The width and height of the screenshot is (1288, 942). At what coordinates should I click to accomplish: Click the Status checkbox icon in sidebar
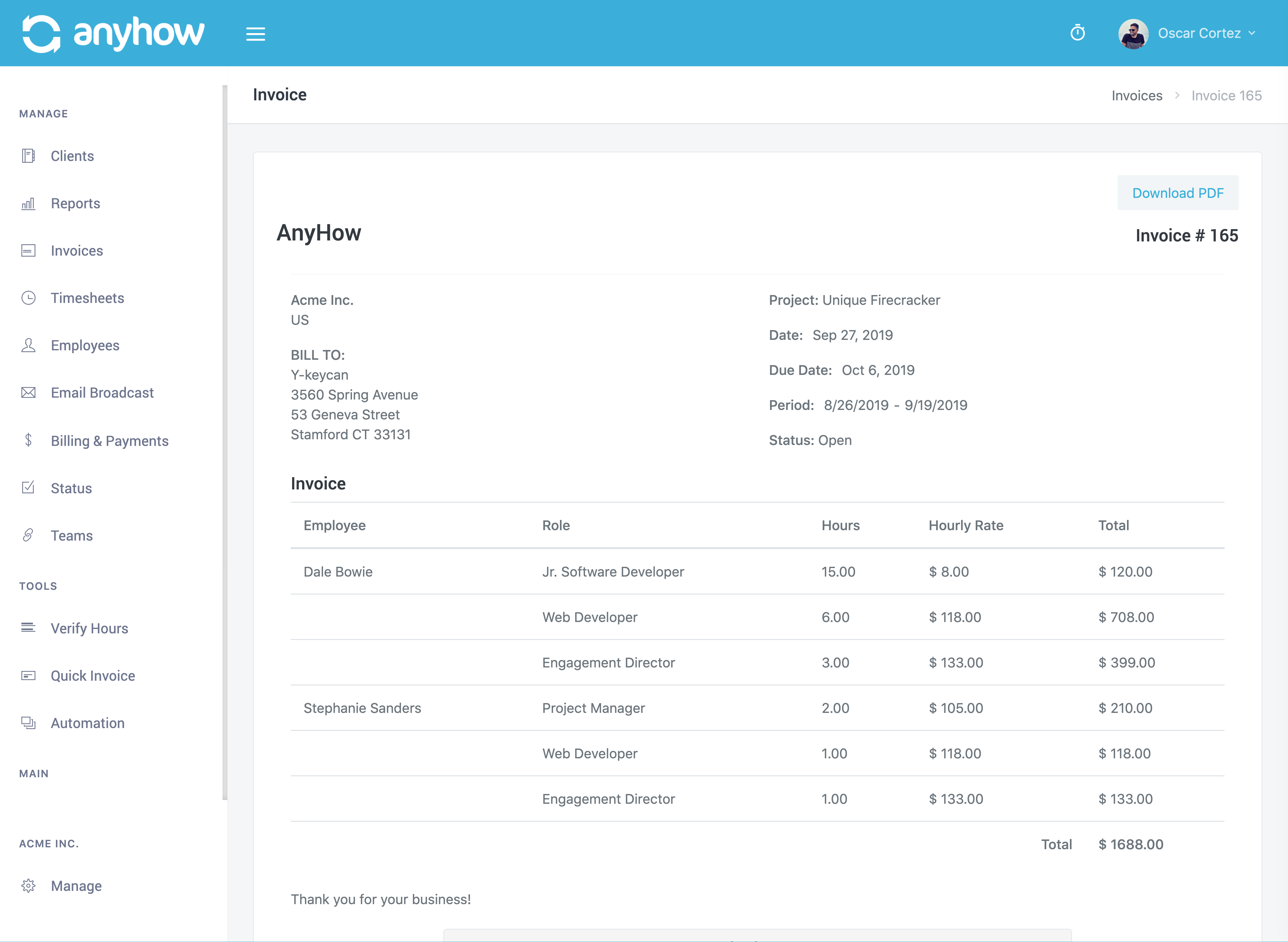point(28,488)
